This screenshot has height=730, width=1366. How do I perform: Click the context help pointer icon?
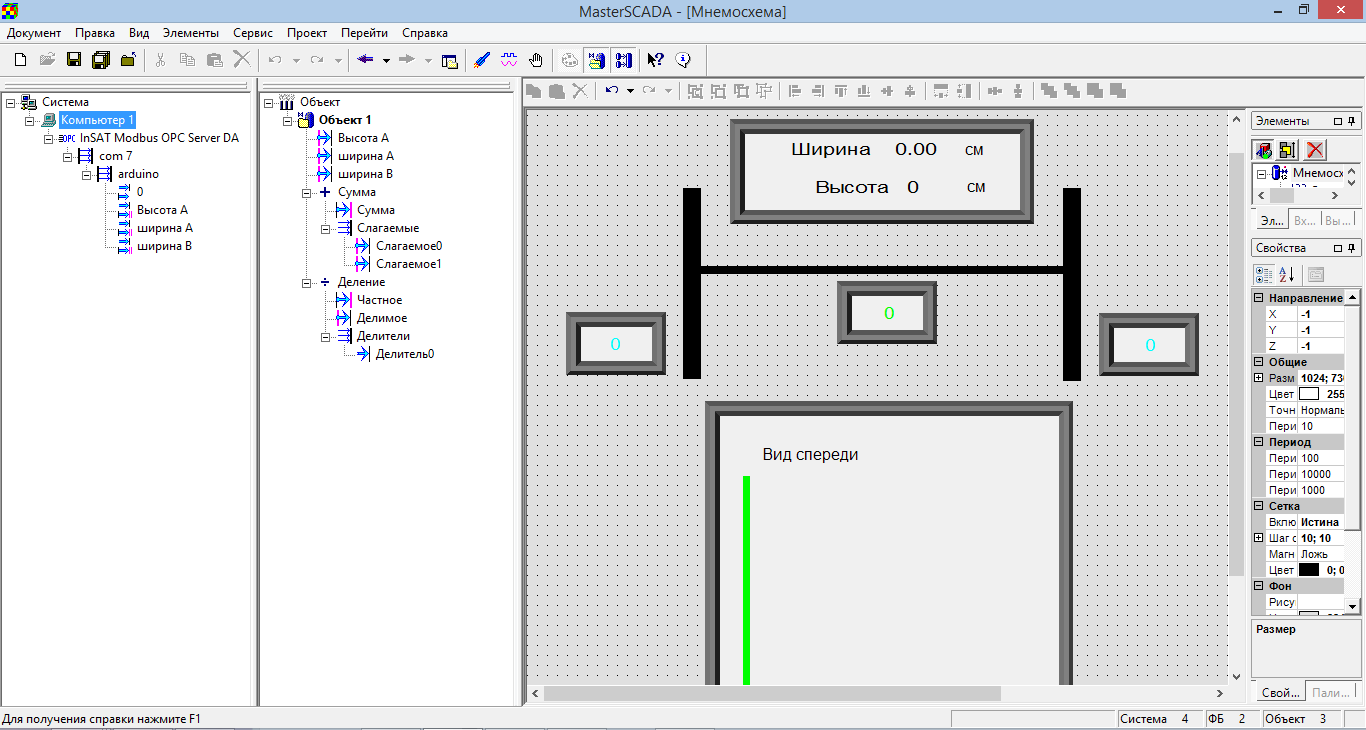(x=655, y=60)
